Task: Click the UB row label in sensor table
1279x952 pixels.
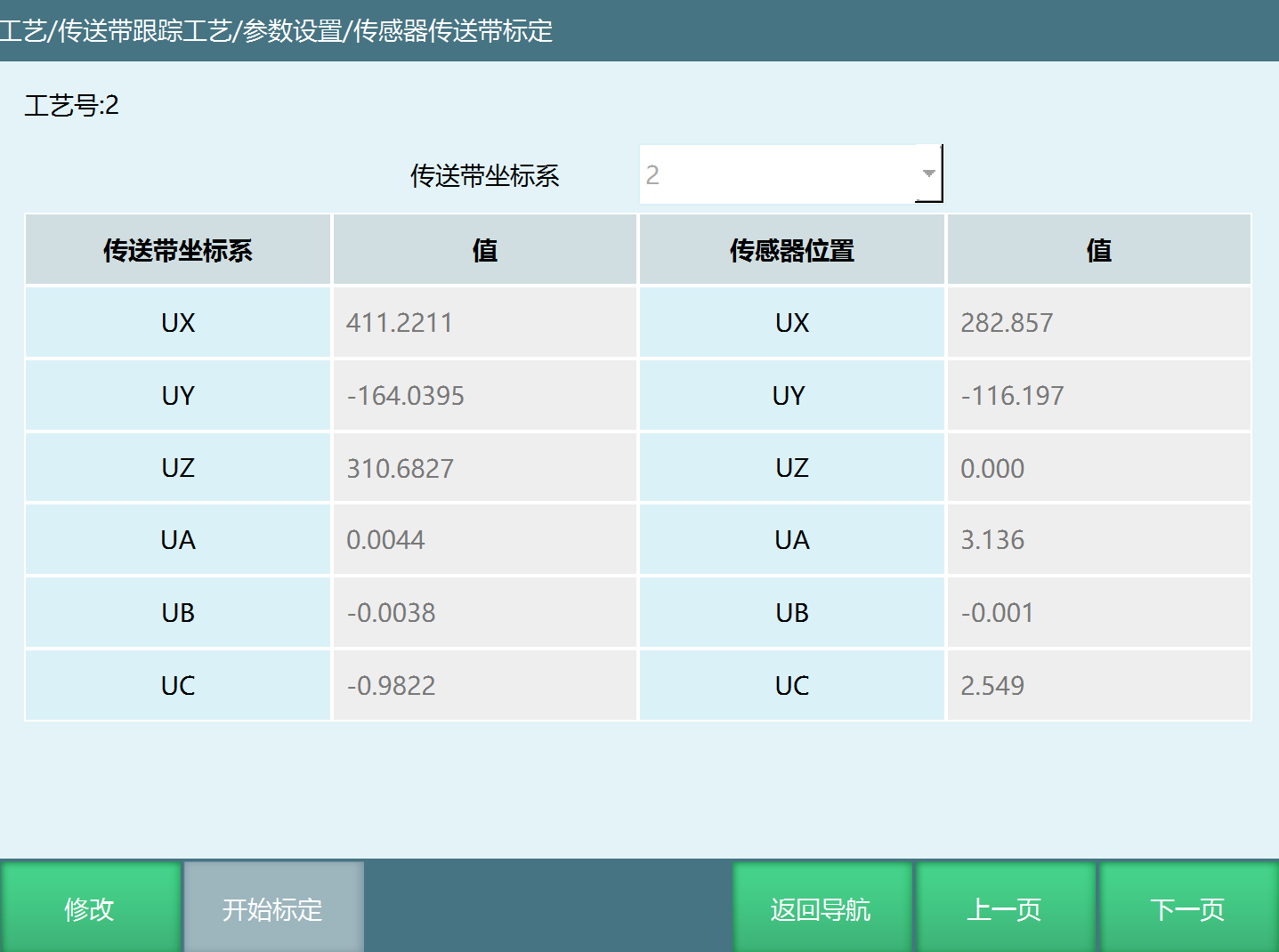Action: [790, 612]
